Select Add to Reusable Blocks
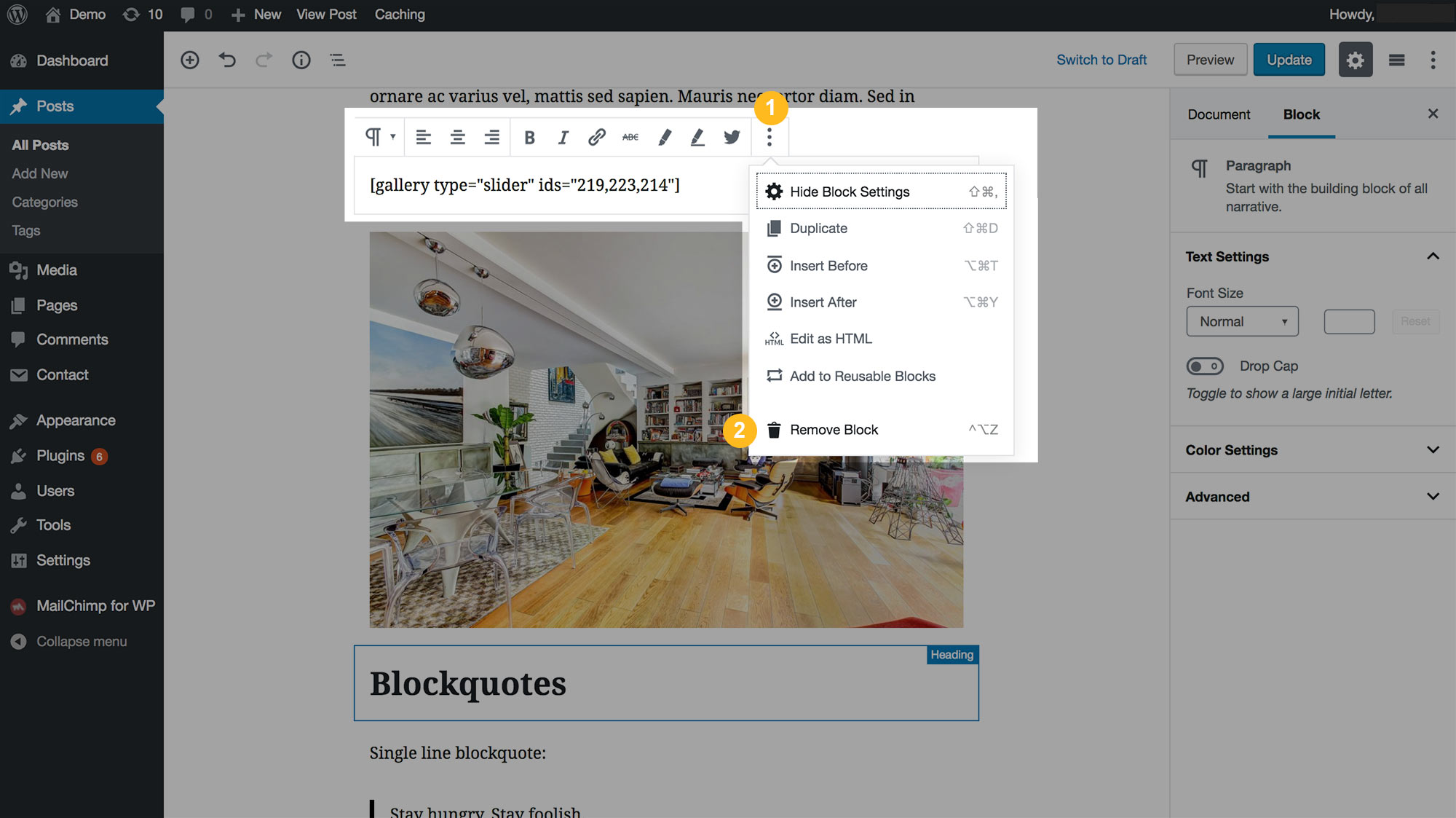1456x818 pixels. pos(881,376)
